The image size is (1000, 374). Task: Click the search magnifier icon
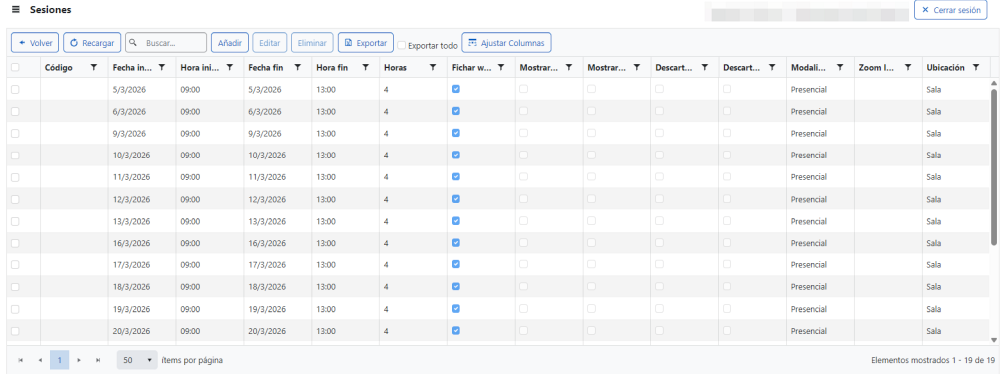[x=133, y=43]
